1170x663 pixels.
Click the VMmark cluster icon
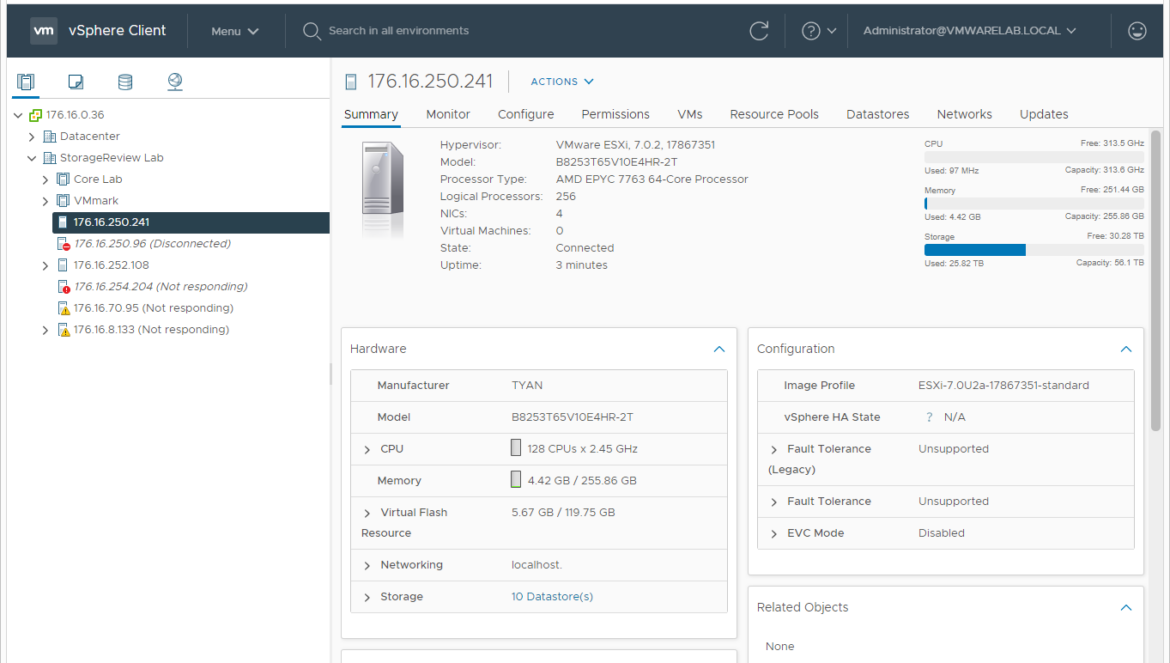(63, 201)
